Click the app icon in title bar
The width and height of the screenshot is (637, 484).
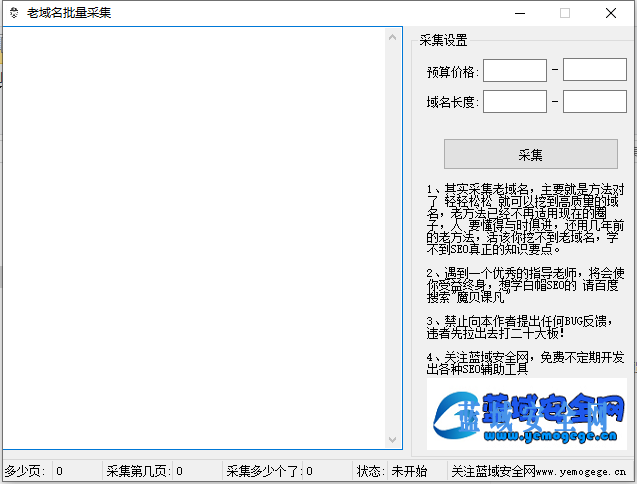(x=13, y=13)
